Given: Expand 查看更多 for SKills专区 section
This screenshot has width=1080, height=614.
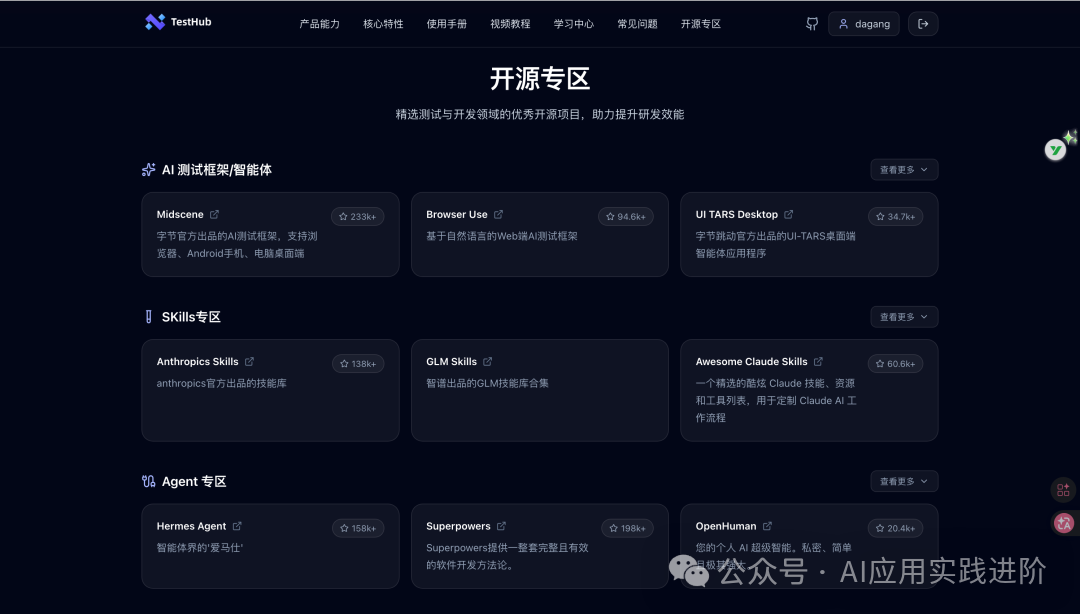Looking at the screenshot, I should (904, 317).
